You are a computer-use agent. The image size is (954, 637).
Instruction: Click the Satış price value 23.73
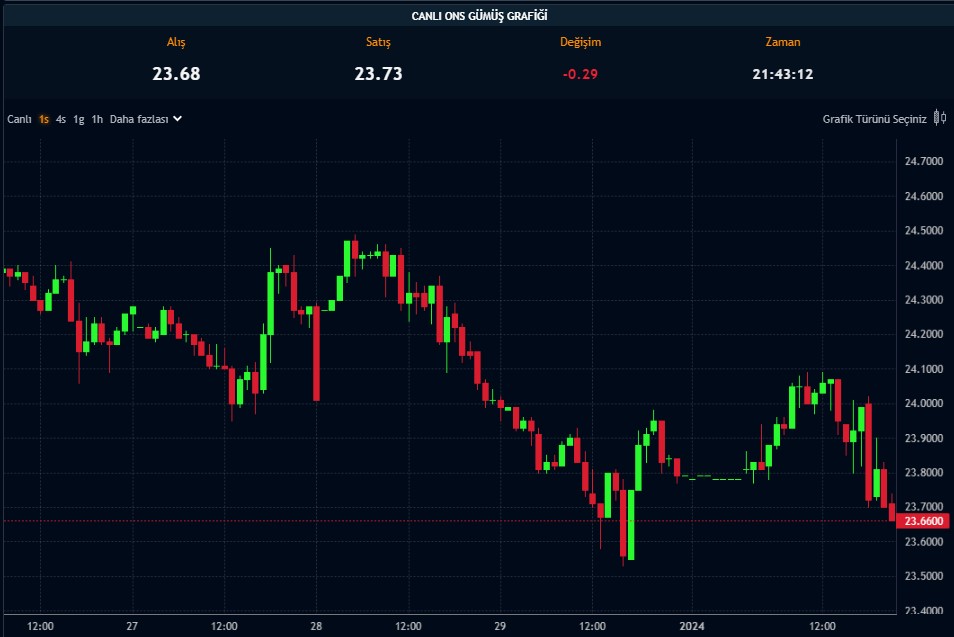[378, 73]
